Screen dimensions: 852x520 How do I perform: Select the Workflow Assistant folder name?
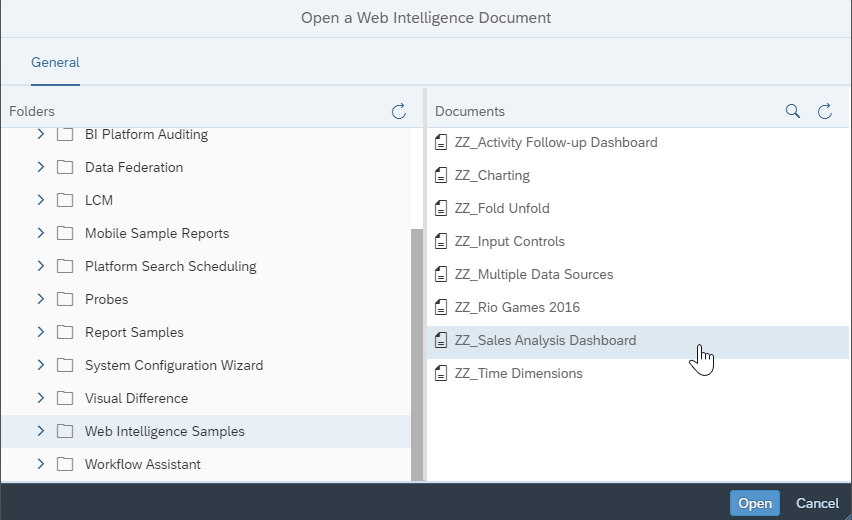(x=143, y=465)
